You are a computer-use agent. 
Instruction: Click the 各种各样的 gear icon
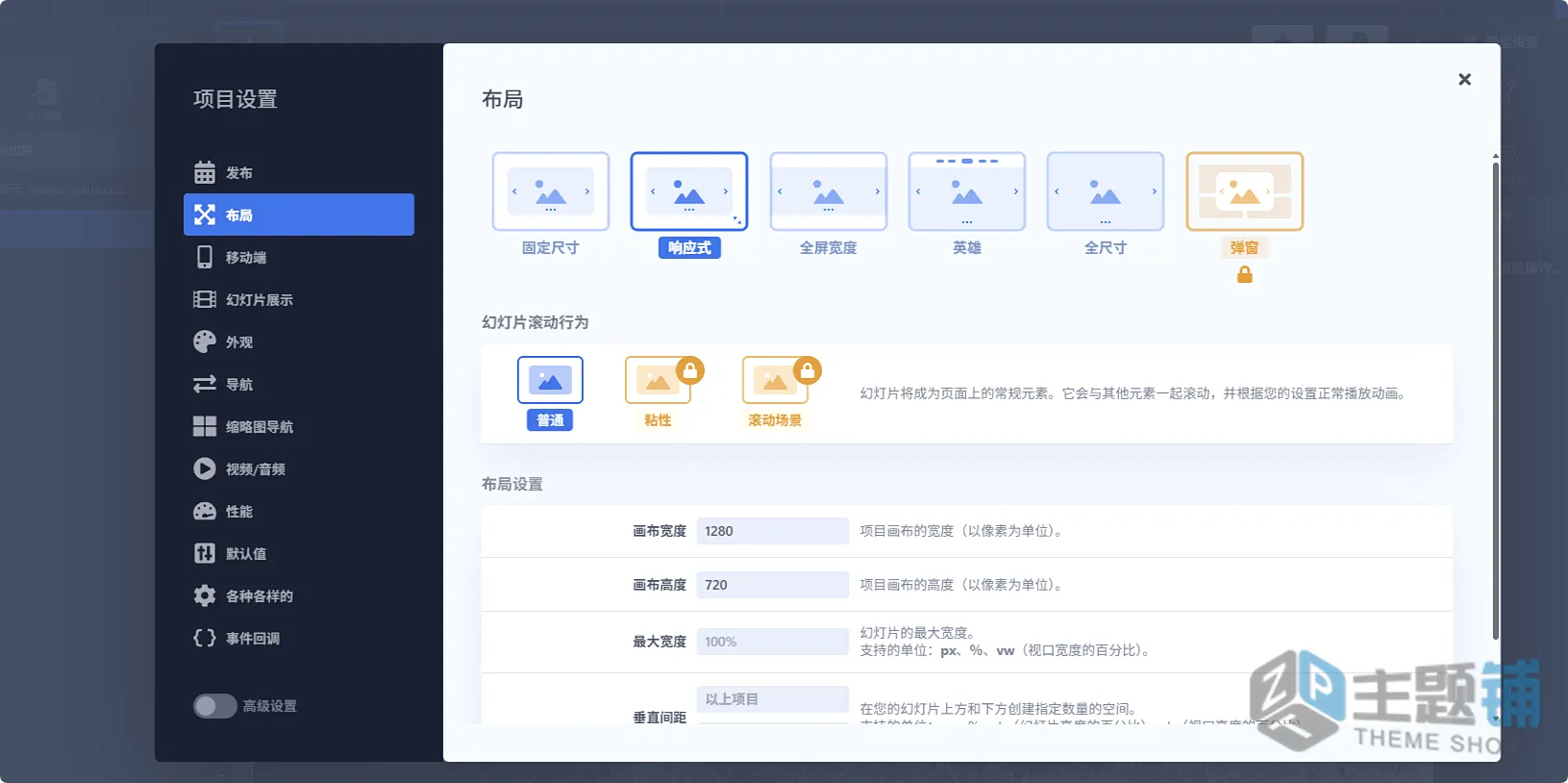tap(205, 595)
